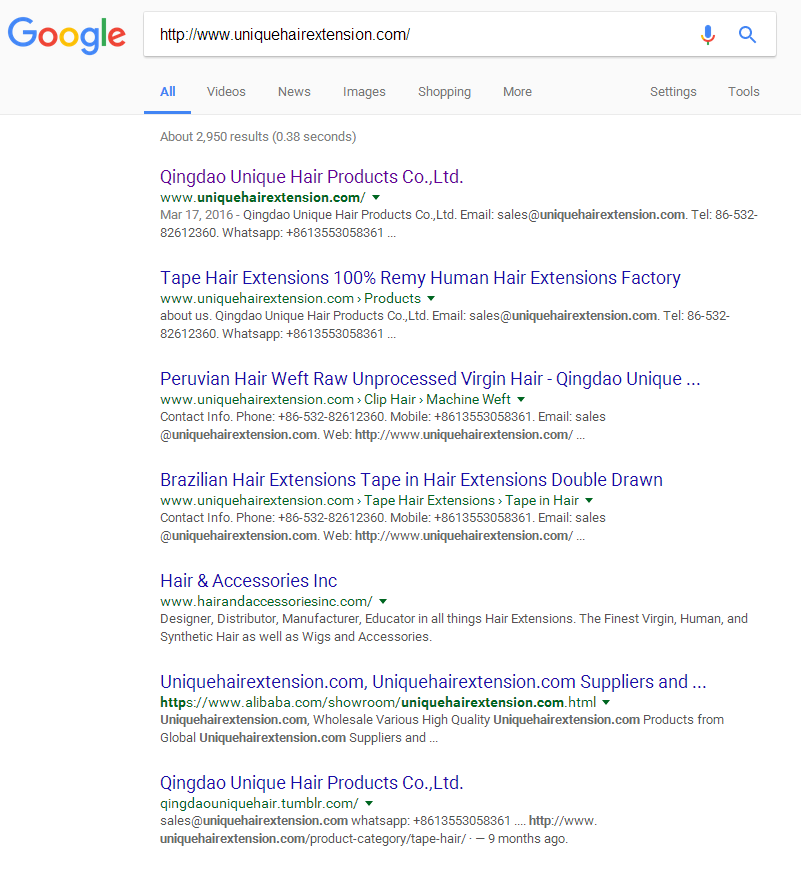Open search Settings menu

click(x=673, y=92)
